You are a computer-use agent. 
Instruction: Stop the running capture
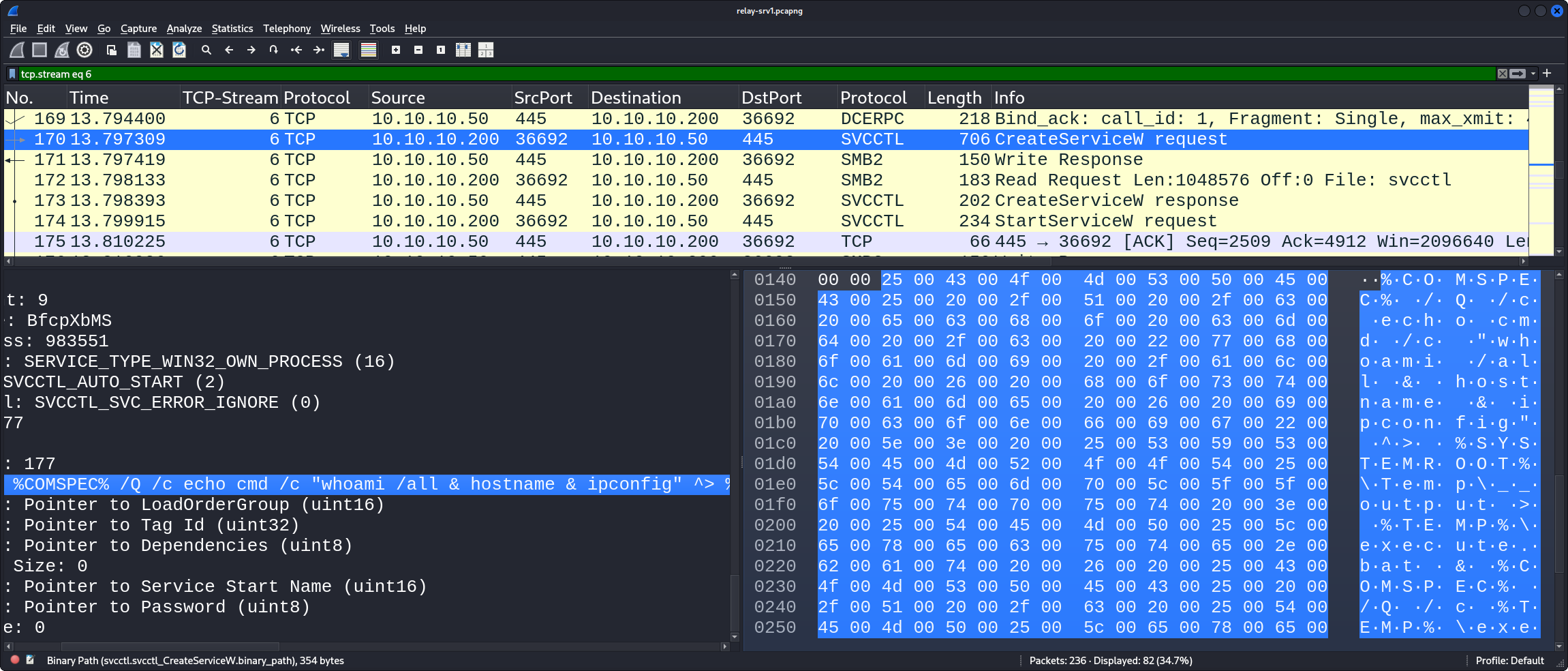pyautogui.click(x=40, y=50)
